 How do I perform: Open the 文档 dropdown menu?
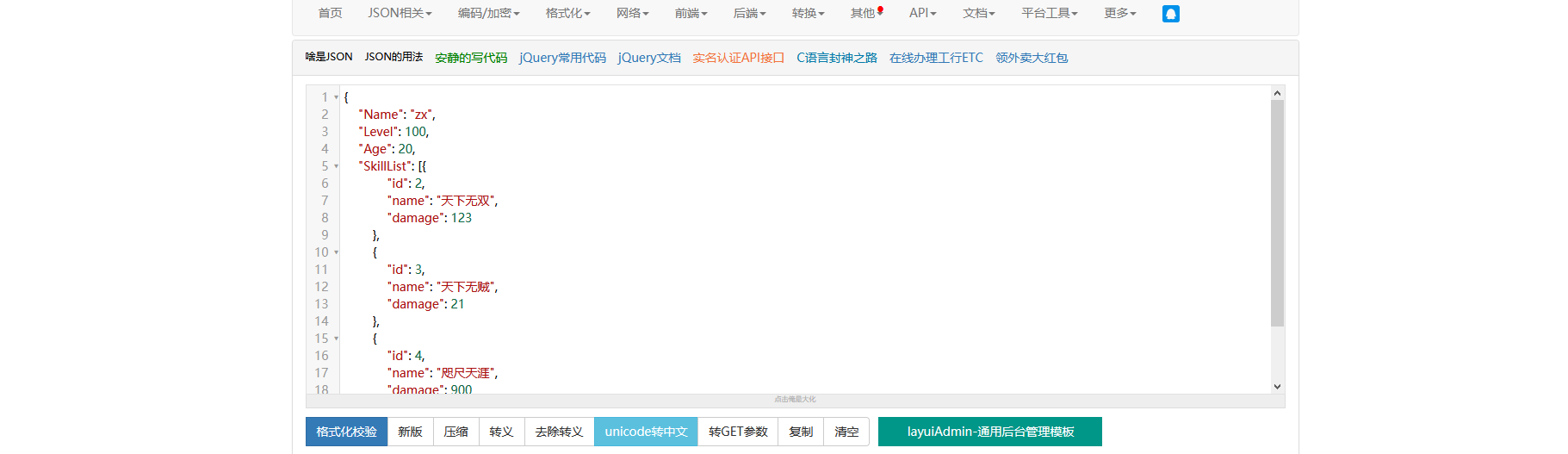(978, 13)
